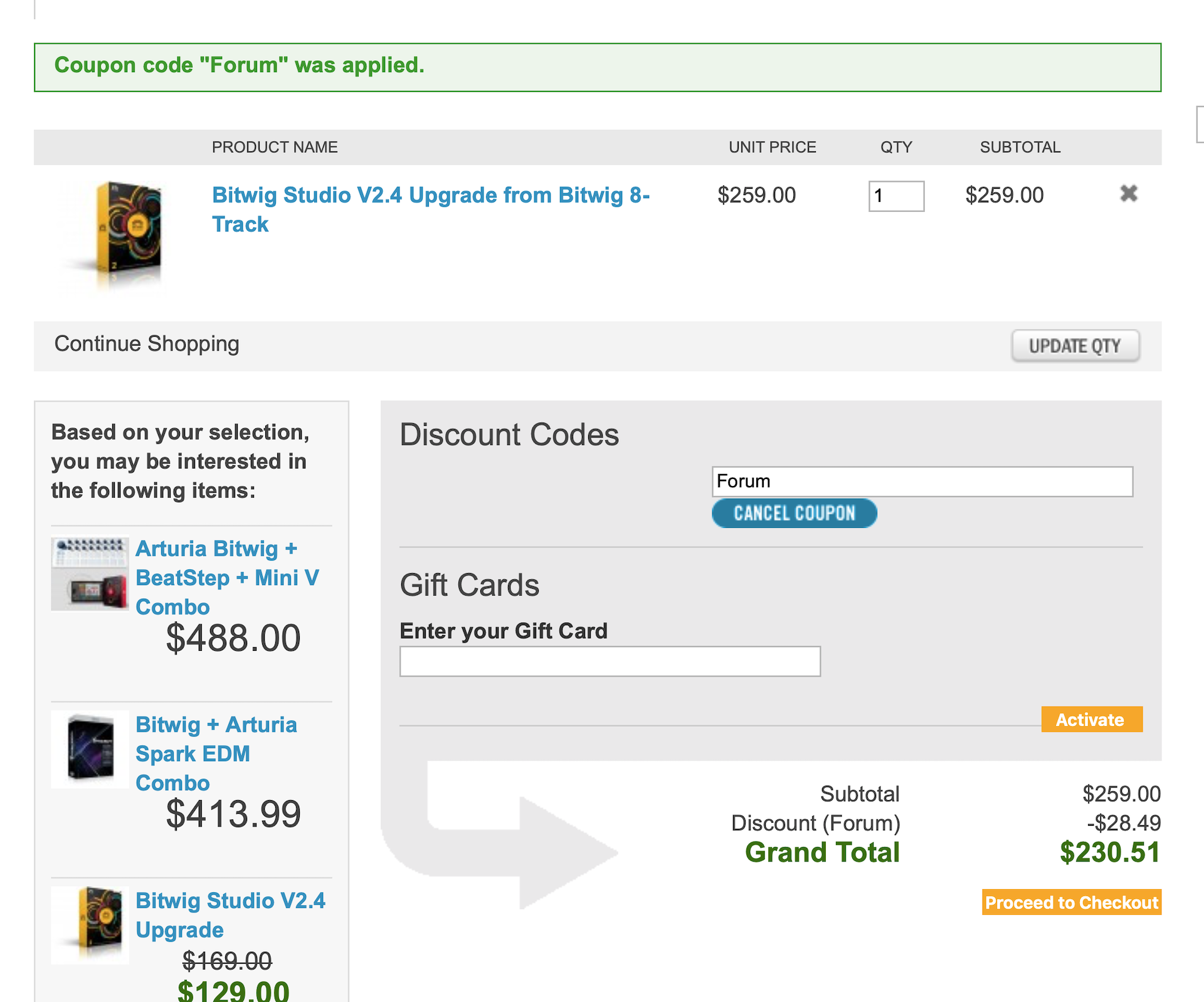Click the $488.00 combo price

click(233, 638)
